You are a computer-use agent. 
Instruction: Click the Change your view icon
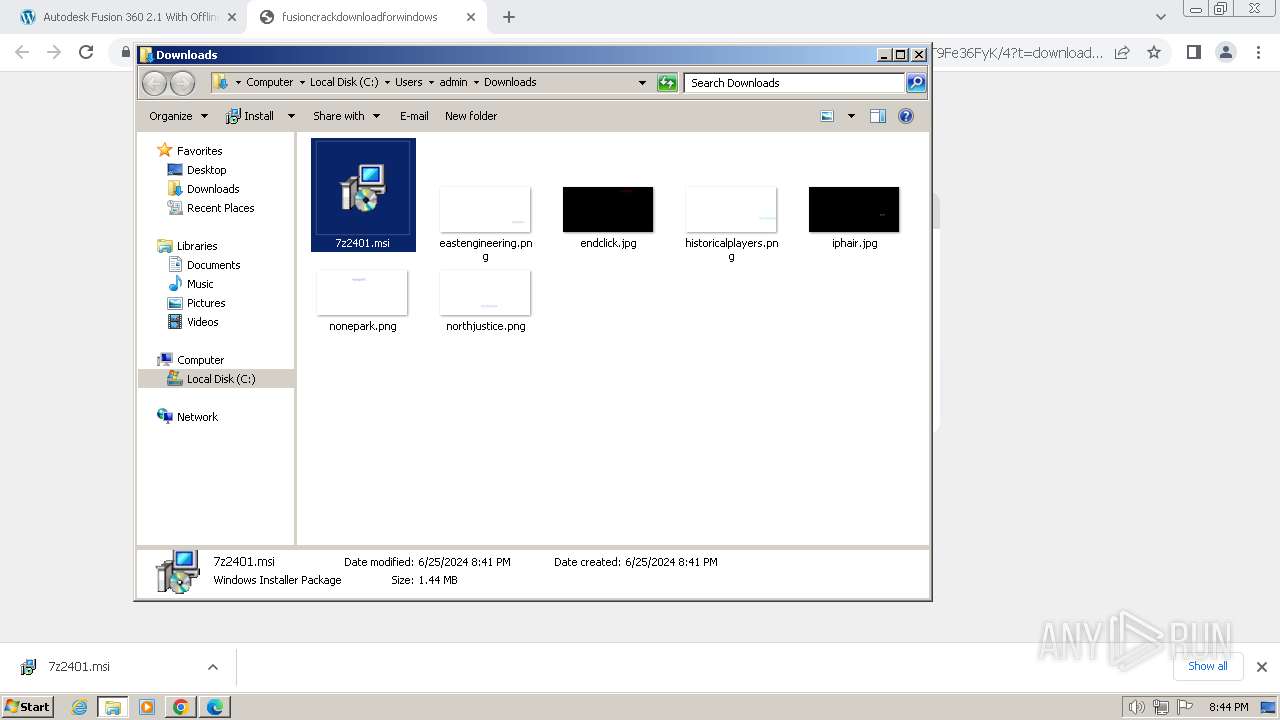click(x=828, y=116)
